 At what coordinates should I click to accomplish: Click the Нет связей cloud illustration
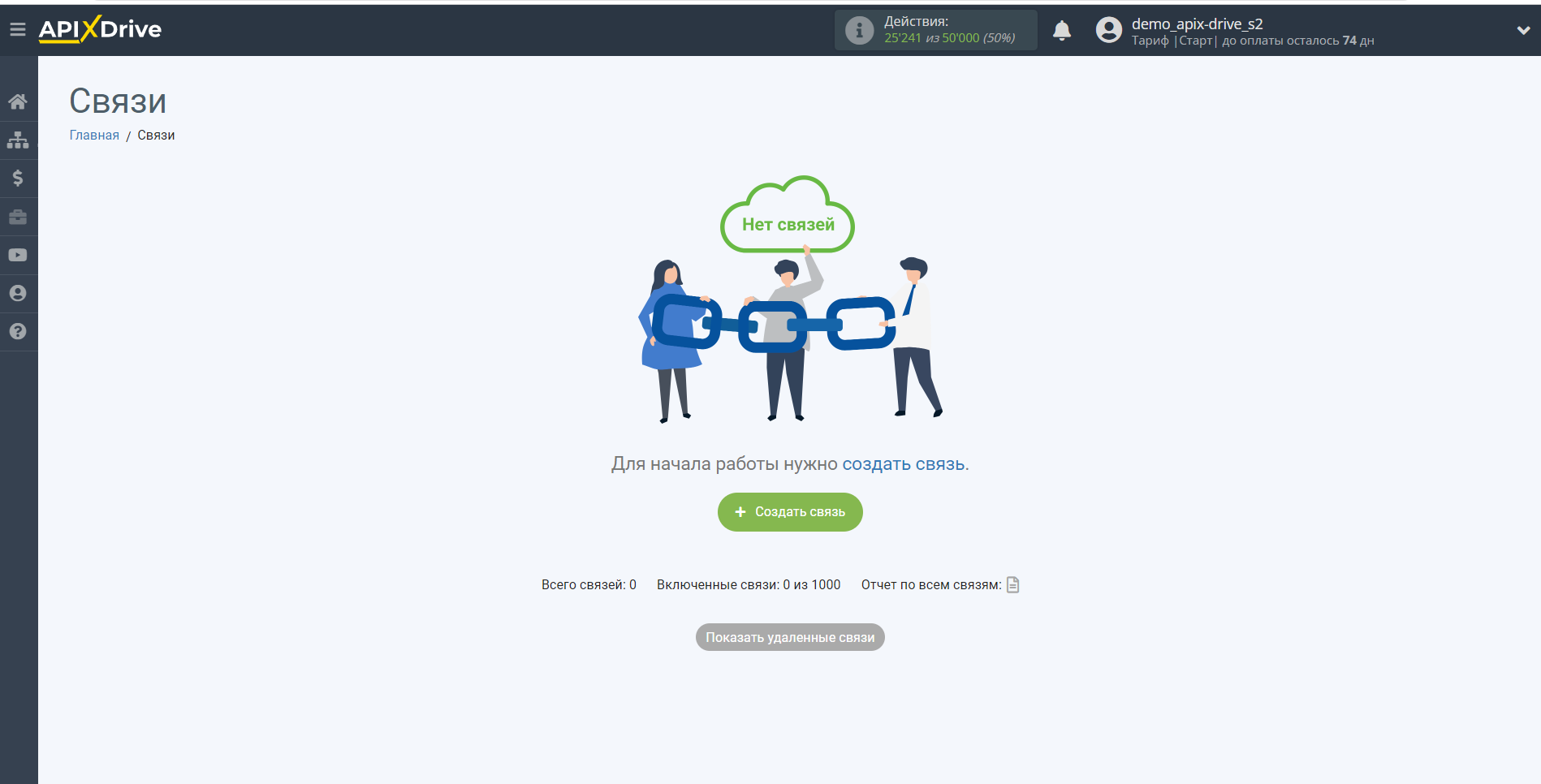click(x=788, y=215)
